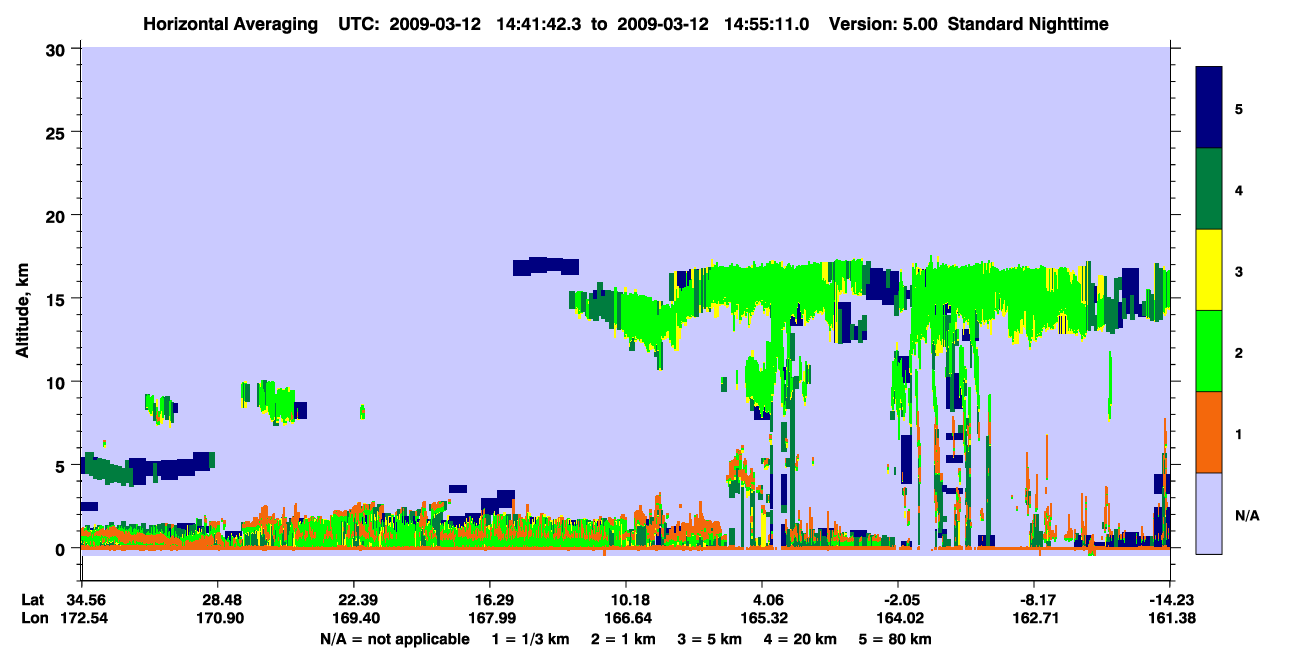Click the 15 km altitude tick label
This screenshot has width=1300, height=667.
pyautogui.click(x=56, y=299)
